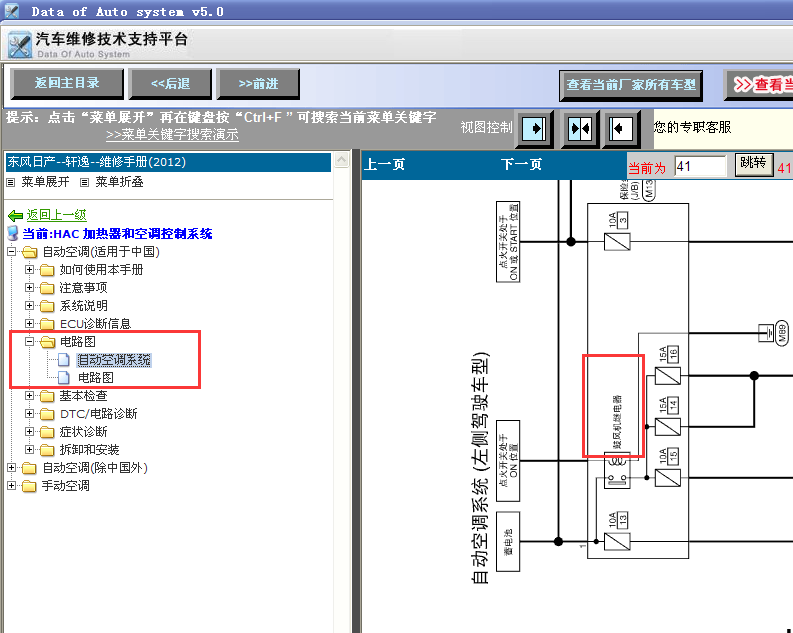Screen dimensions: 793x633
Task: Click 菜单展开 to expand menu
Action: click(45, 182)
